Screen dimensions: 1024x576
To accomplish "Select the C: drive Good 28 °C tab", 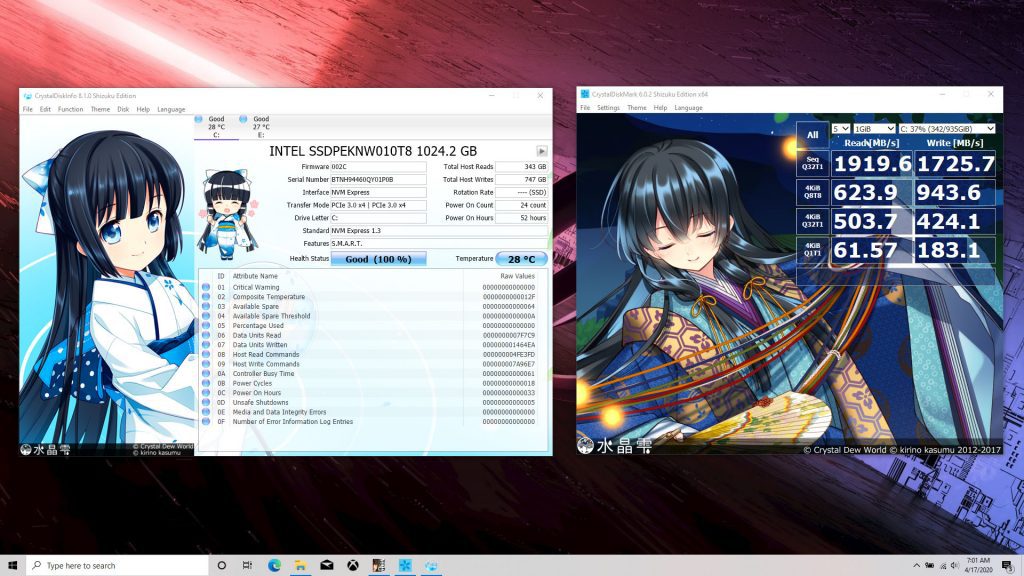I will point(216,126).
